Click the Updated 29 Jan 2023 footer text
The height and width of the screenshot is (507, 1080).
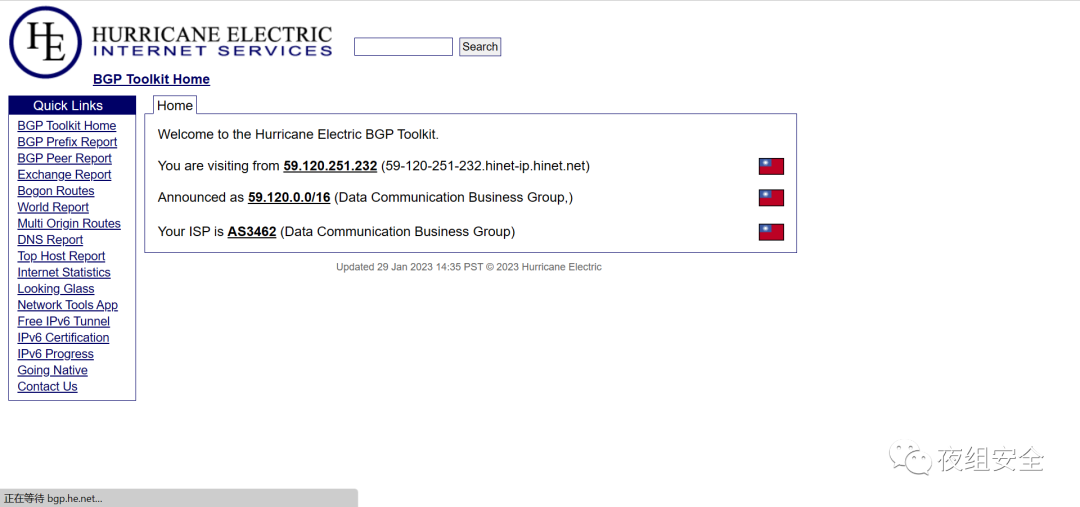pos(469,267)
